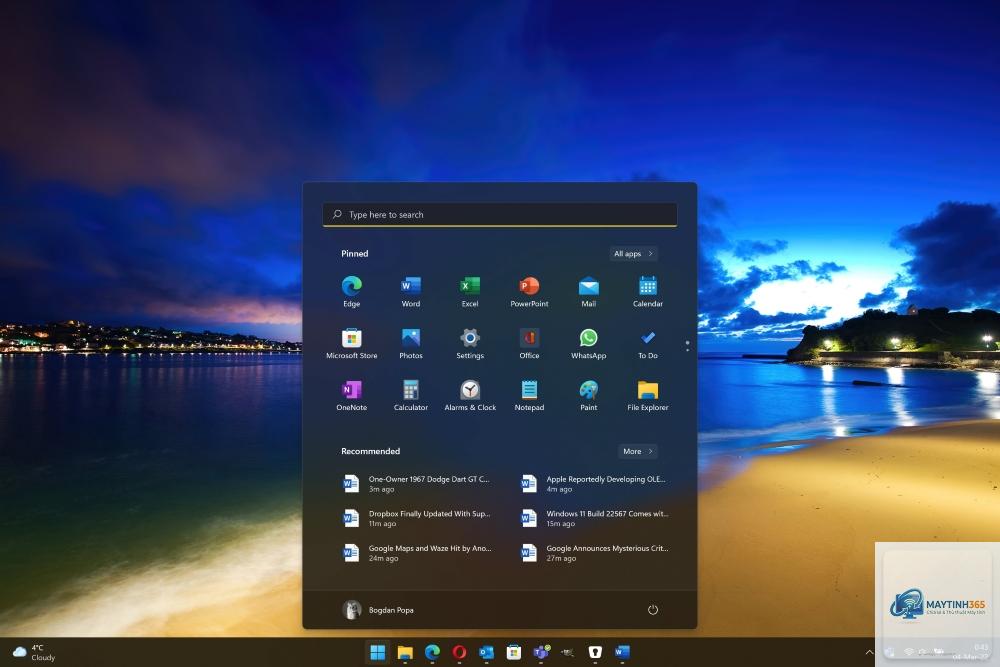Launch Microsoft Store from the Pinned section
This screenshot has height=667, width=1000.
(351, 343)
